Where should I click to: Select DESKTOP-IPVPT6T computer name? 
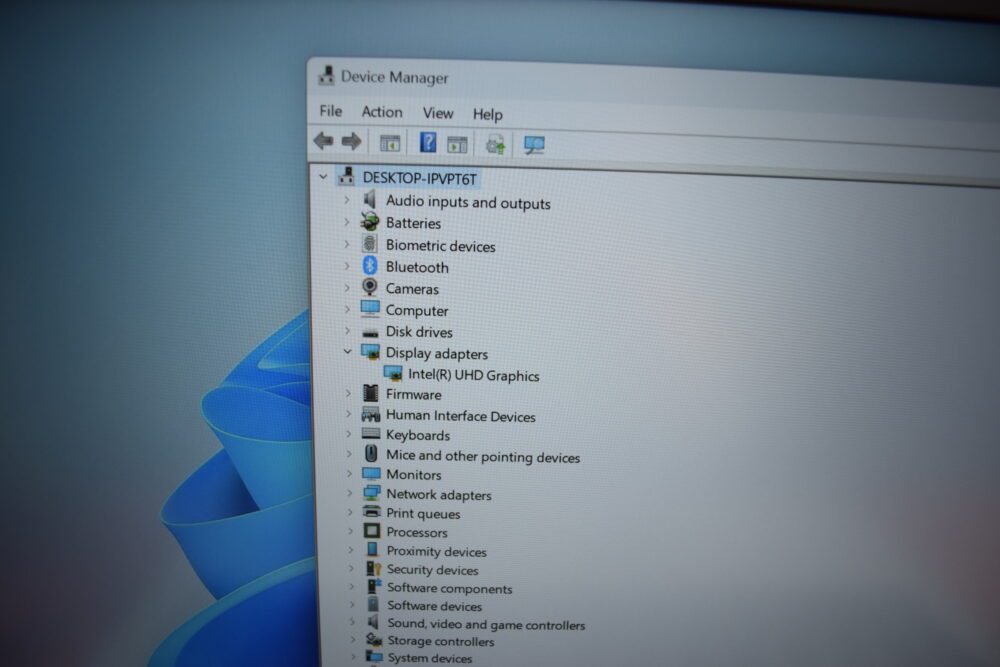click(420, 179)
